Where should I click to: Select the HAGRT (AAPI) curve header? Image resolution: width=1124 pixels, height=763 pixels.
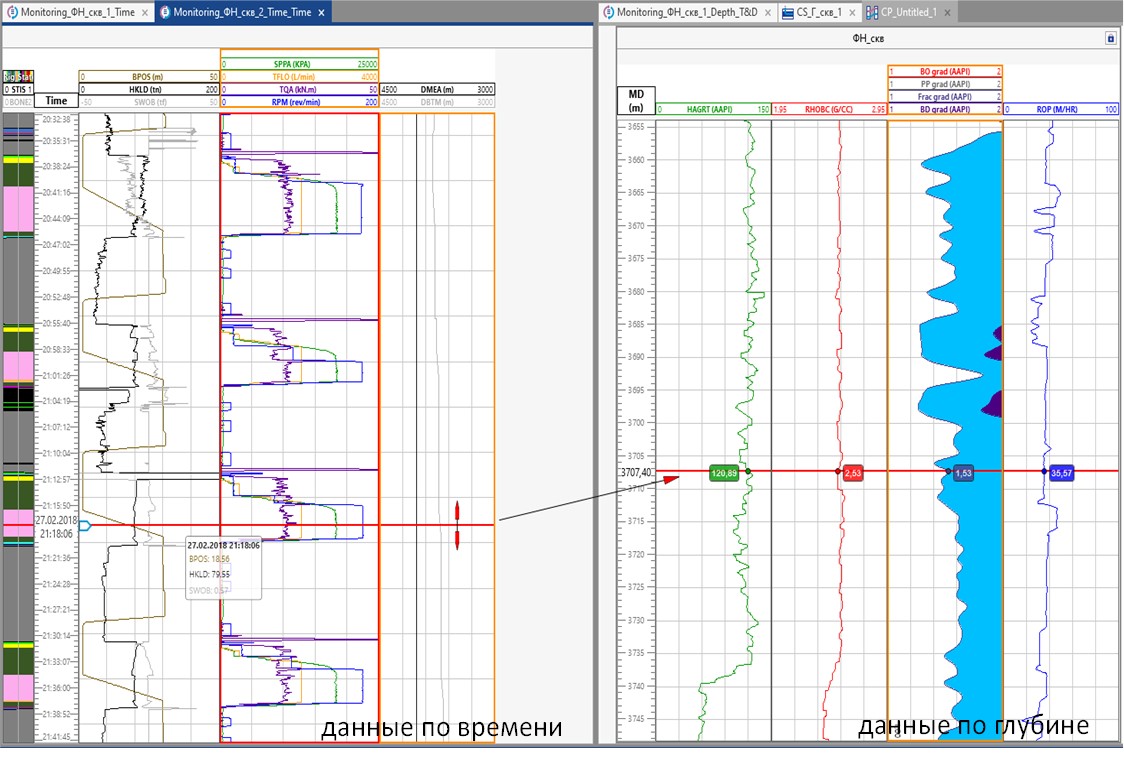click(713, 109)
